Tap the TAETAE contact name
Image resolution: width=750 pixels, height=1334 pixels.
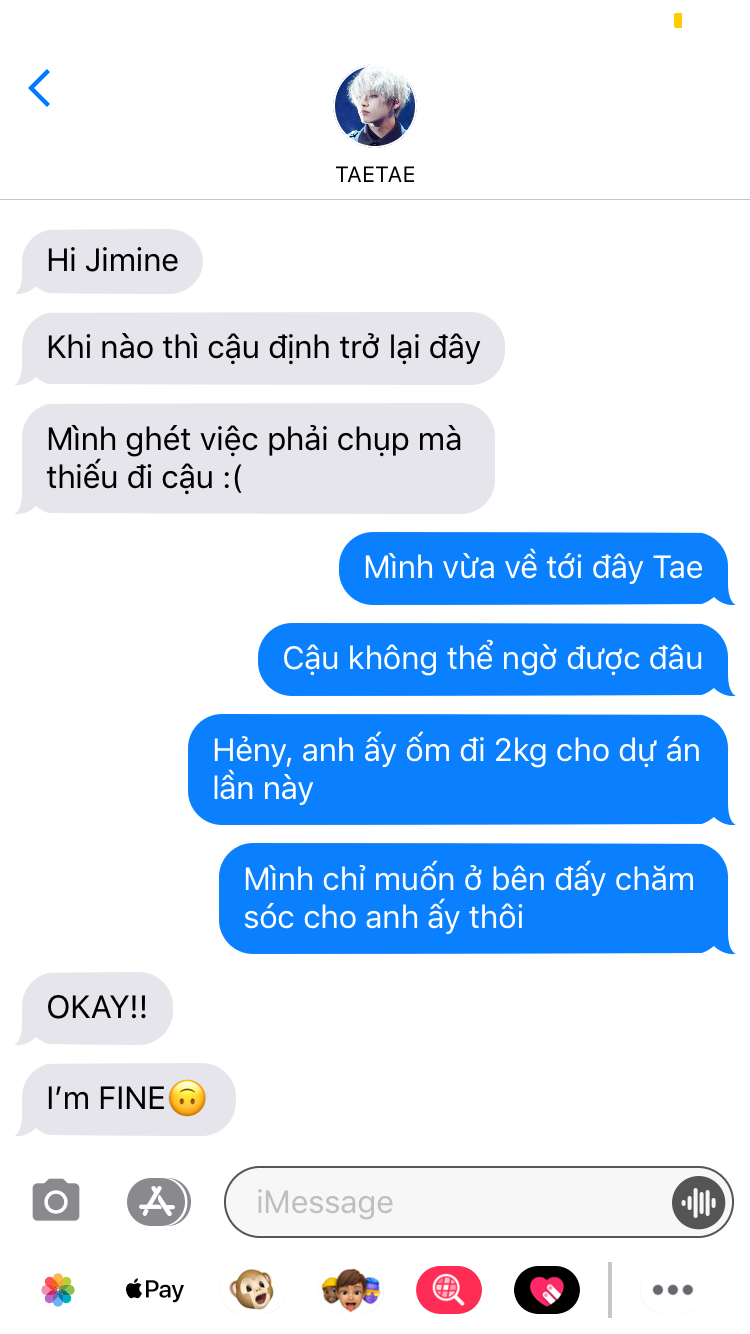[375, 175]
